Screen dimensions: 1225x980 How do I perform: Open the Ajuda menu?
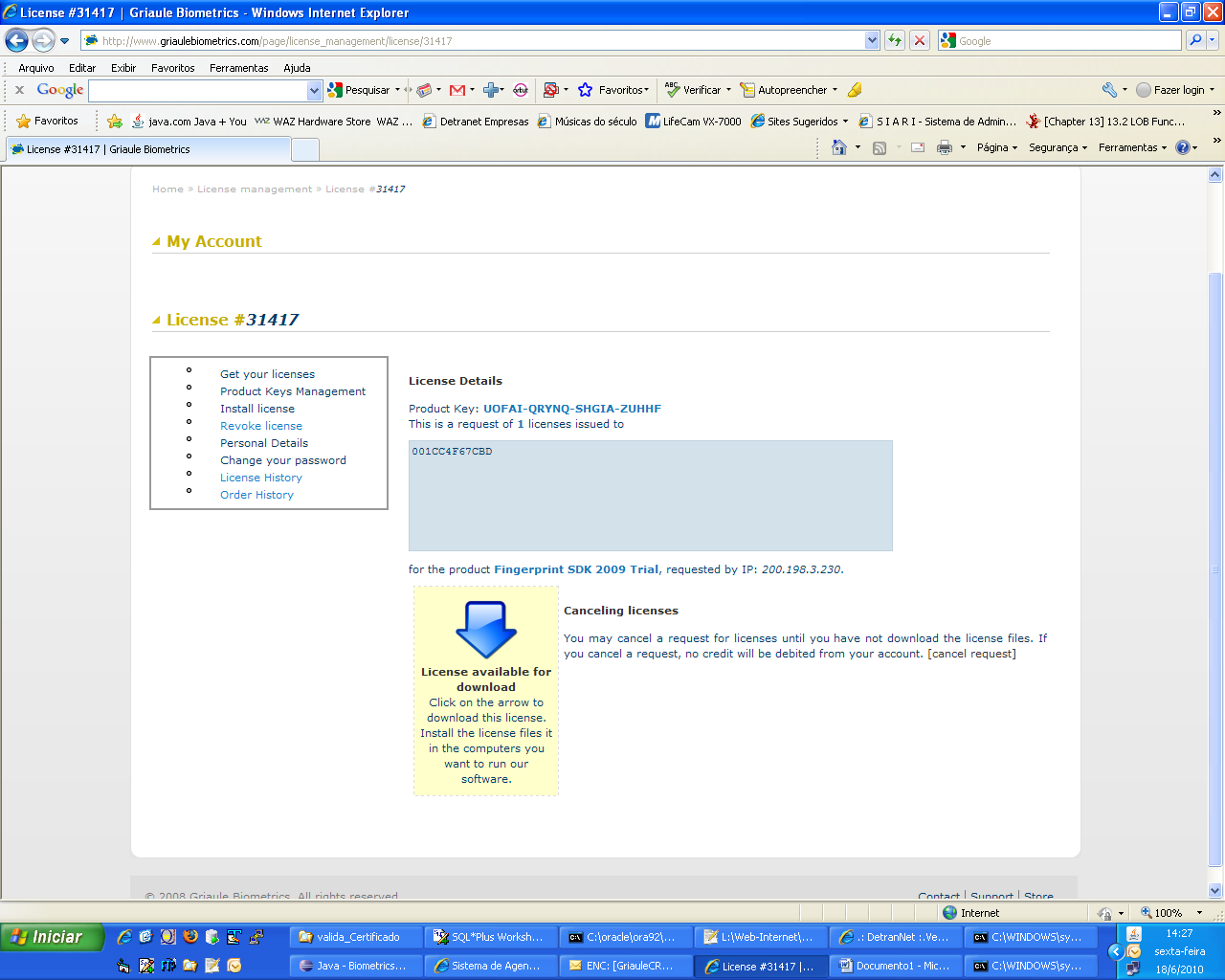(x=297, y=68)
